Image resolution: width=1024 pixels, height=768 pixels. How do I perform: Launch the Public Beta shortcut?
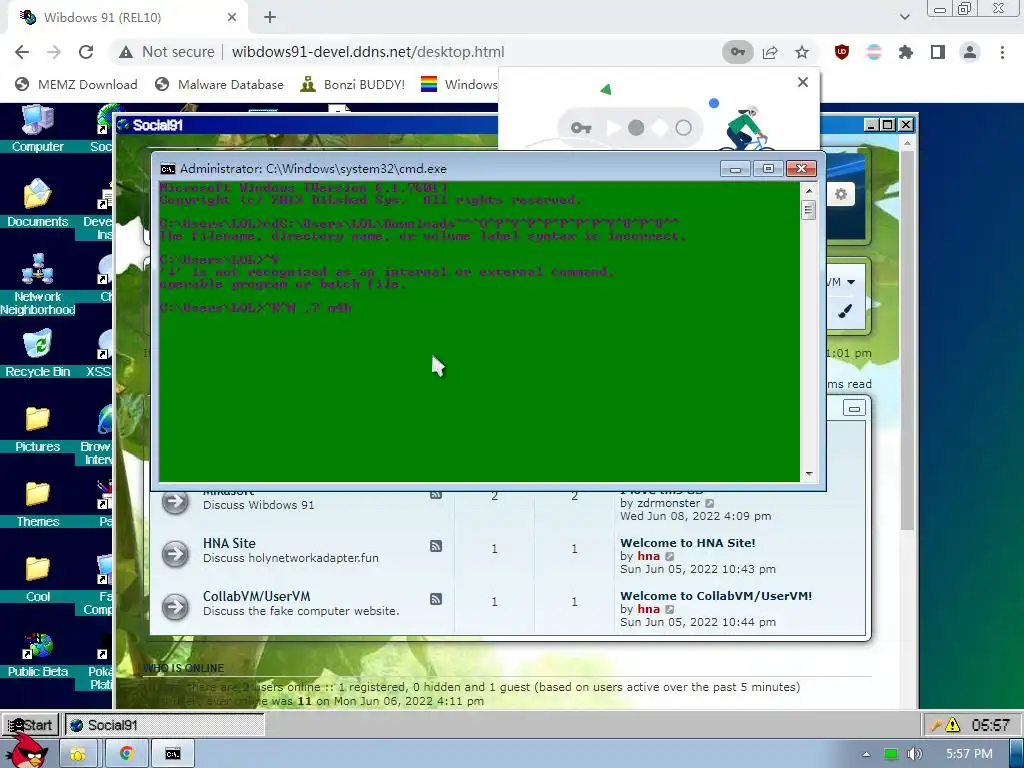point(37,654)
